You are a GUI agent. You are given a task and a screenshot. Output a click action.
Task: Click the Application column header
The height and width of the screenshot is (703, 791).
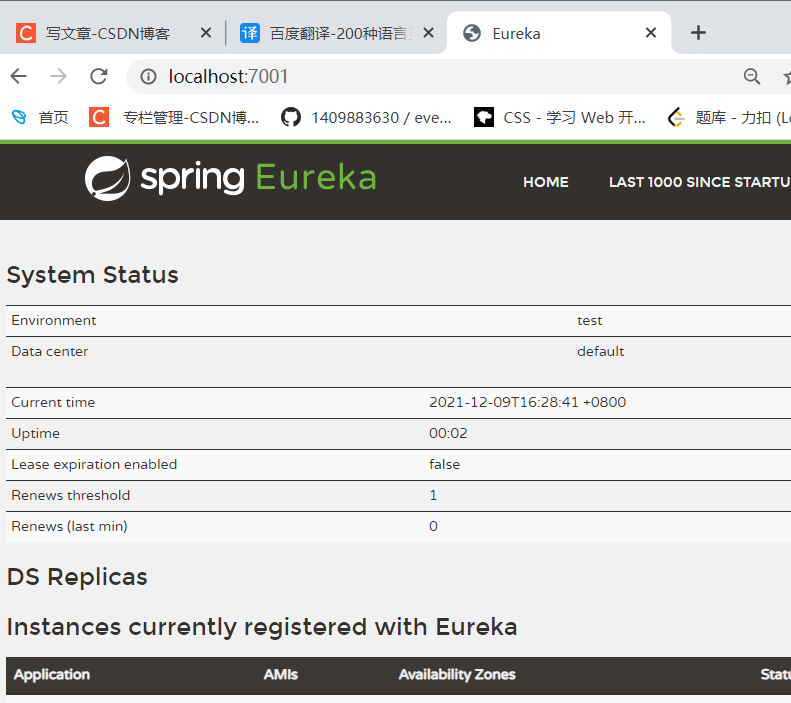click(52, 675)
